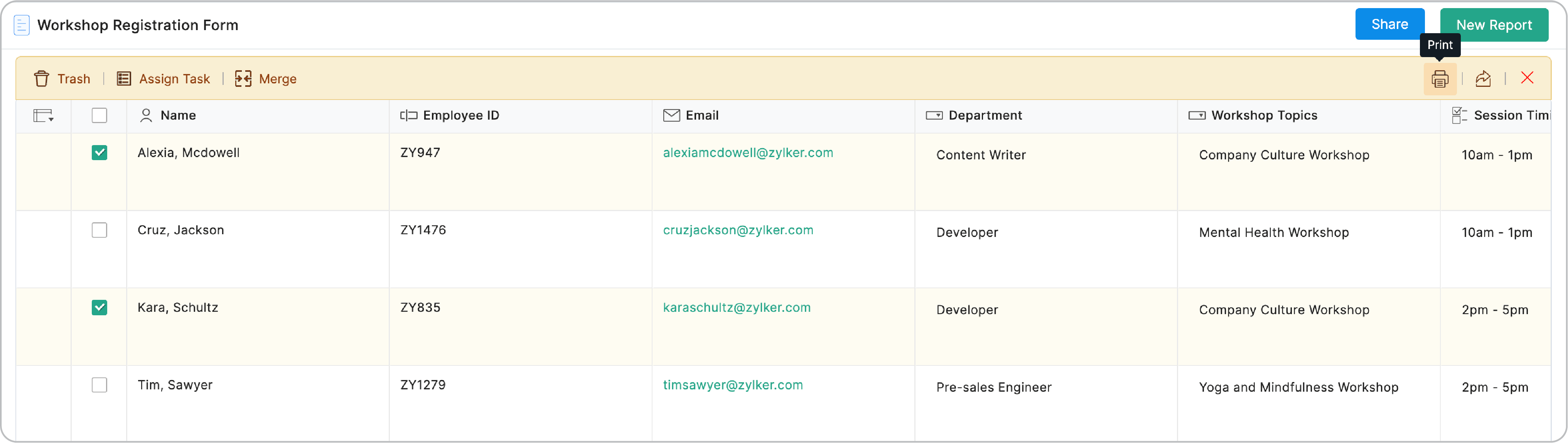Screen dimensions: 1568x443
Task: Click the export/share record icon beside Print
Action: (1484, 78)
